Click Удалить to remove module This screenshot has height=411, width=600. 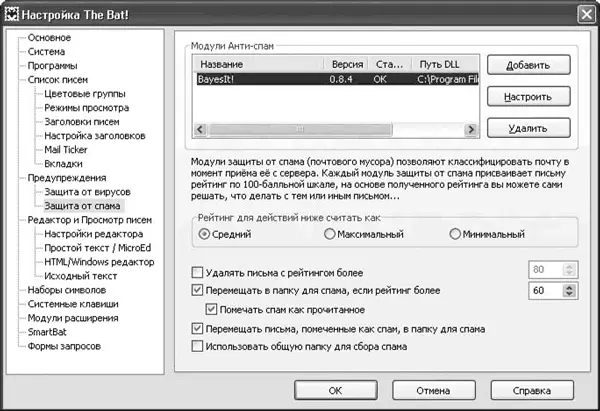pyautogui.click(x=528, y=128)
